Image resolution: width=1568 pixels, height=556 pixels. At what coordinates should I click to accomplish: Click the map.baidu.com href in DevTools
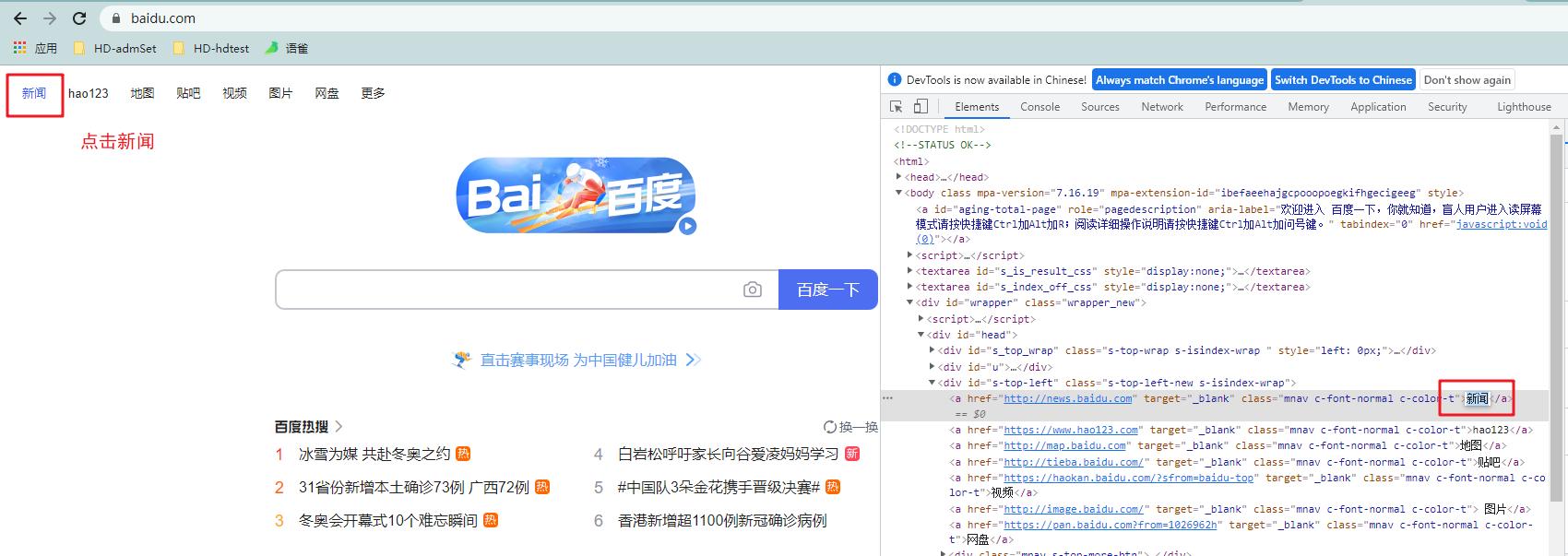(x=1064, y=445)
